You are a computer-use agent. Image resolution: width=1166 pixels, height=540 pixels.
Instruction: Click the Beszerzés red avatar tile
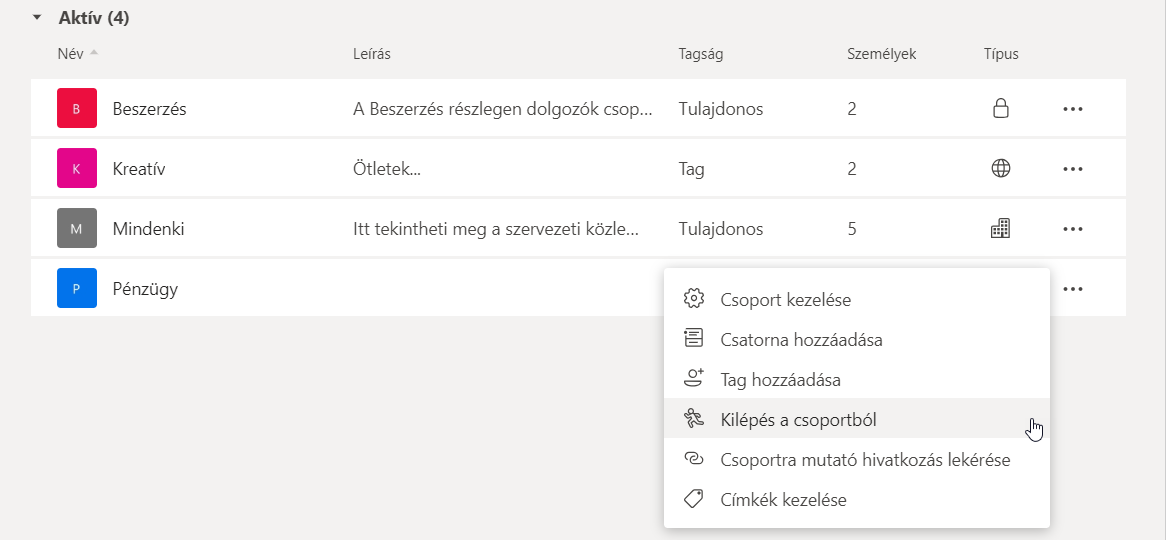77,109
